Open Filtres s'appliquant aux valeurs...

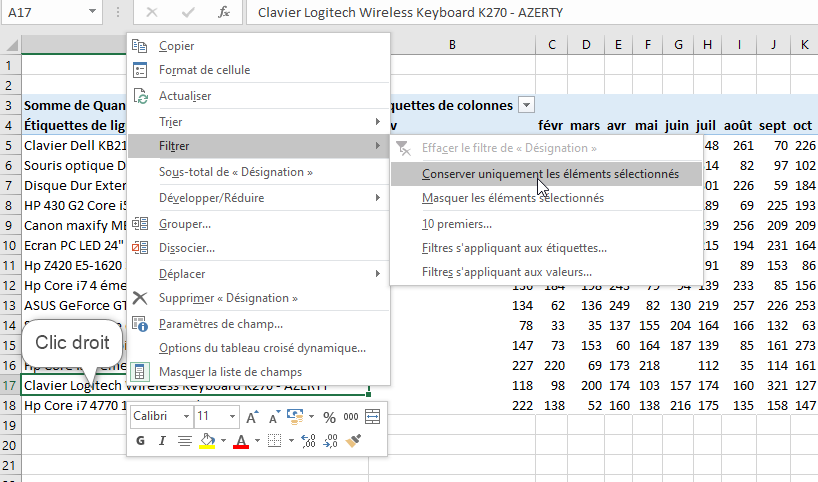click(546, 272)
